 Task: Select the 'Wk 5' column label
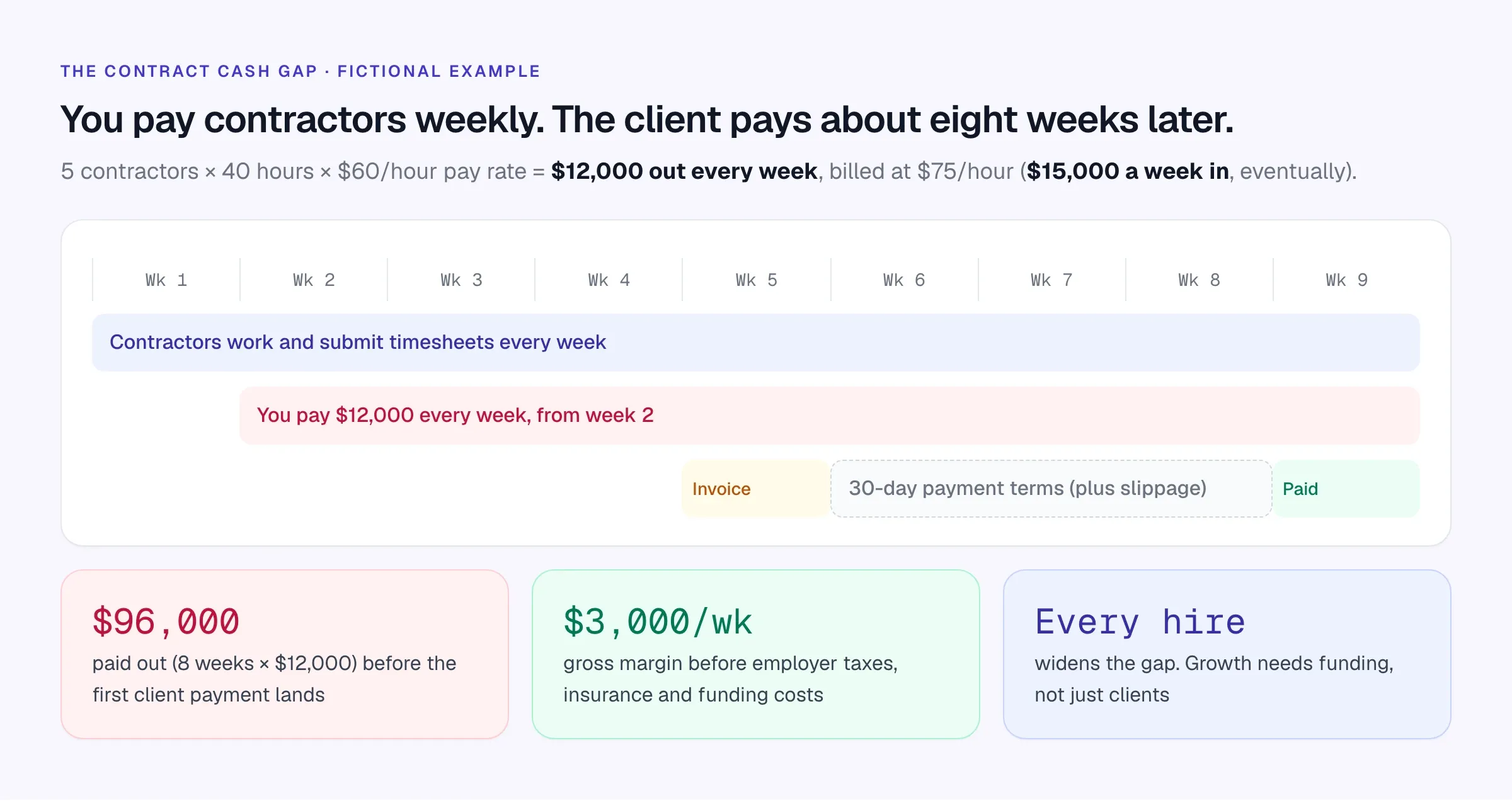[756, 280]
